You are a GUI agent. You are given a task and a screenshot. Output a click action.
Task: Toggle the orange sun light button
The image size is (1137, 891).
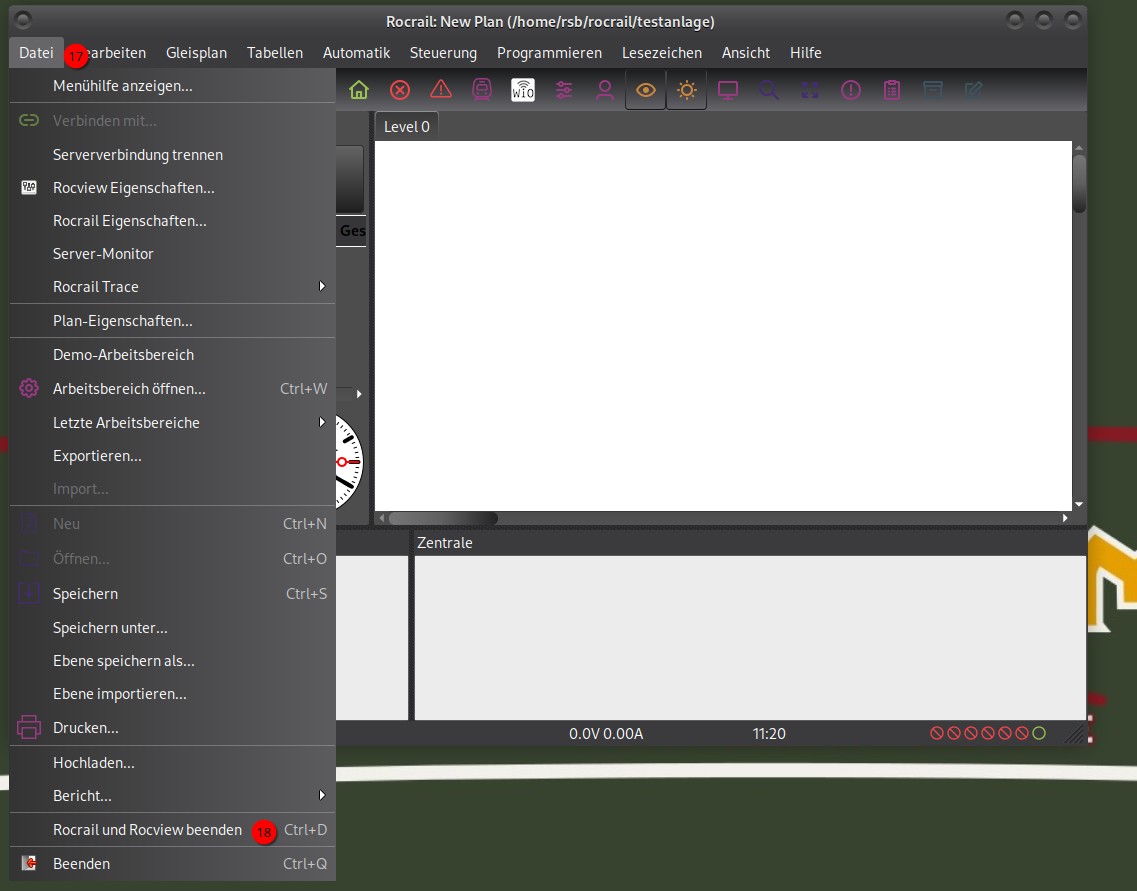(687, 90)
